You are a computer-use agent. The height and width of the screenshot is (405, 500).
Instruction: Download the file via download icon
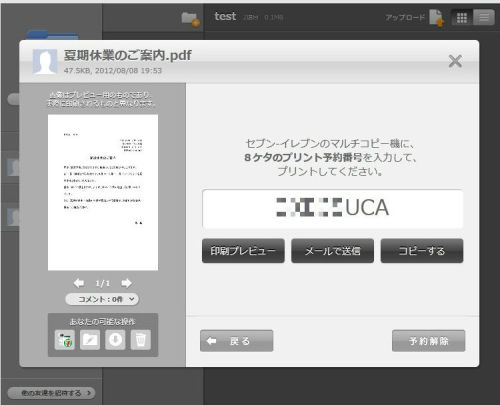(x=115, y=340)
